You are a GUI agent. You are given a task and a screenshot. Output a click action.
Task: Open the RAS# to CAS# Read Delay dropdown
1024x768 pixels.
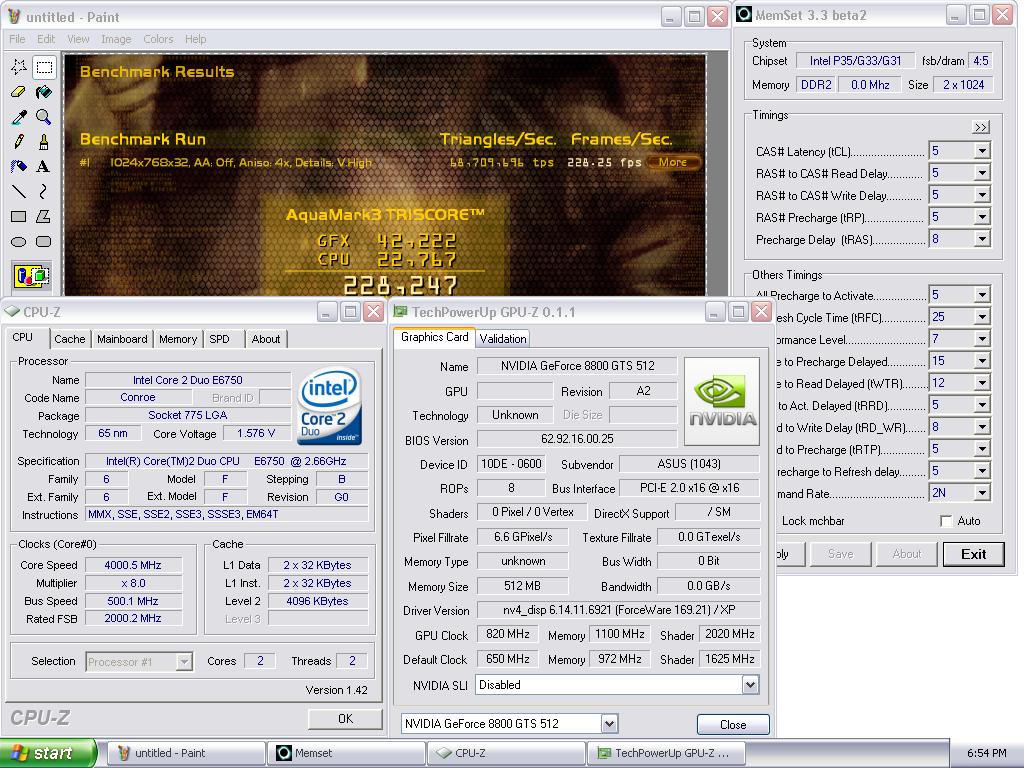click(x=982, y=173)
